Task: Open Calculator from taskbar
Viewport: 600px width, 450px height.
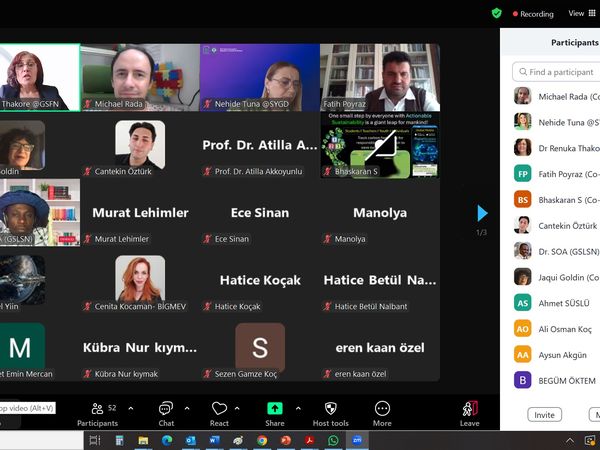Action: [119, 441]
